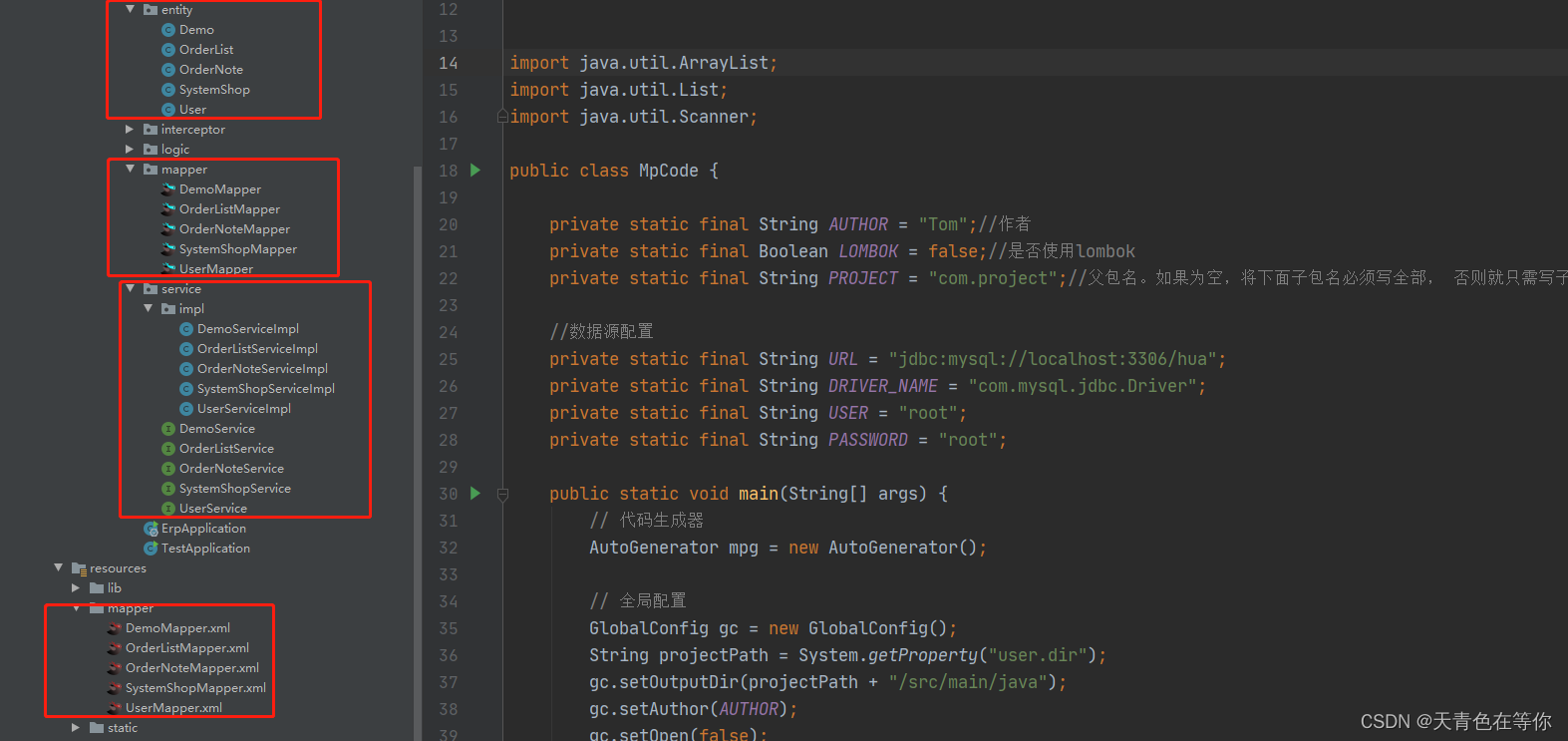Click the AUTHOR constant name
Image resolution: width=1568 pixels, height=741 pixels.
pyautogui.click(x=858, y=224)
